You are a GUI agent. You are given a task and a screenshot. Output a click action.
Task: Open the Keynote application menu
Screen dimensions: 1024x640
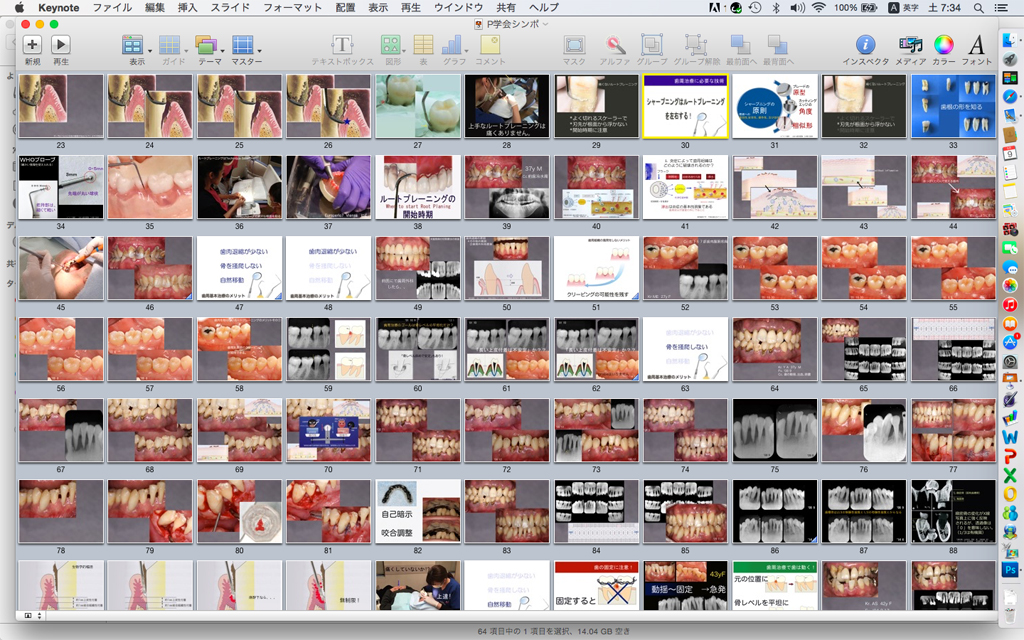[59, 8]
